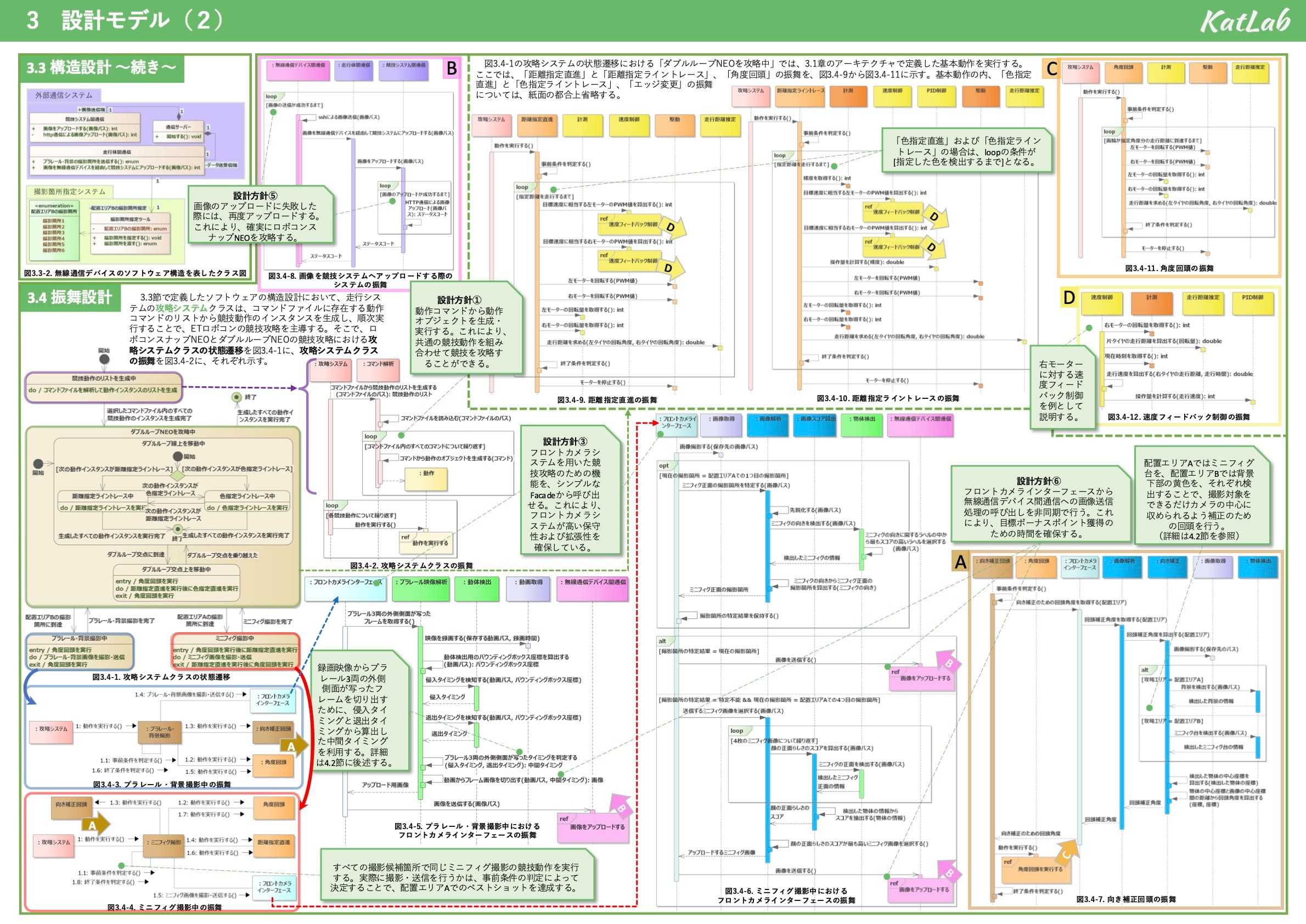The width and height of the screenshot is (1306, 924).
Task: Click the 撮影箇所指定ツール class box
Action: [x=130, y=233]
